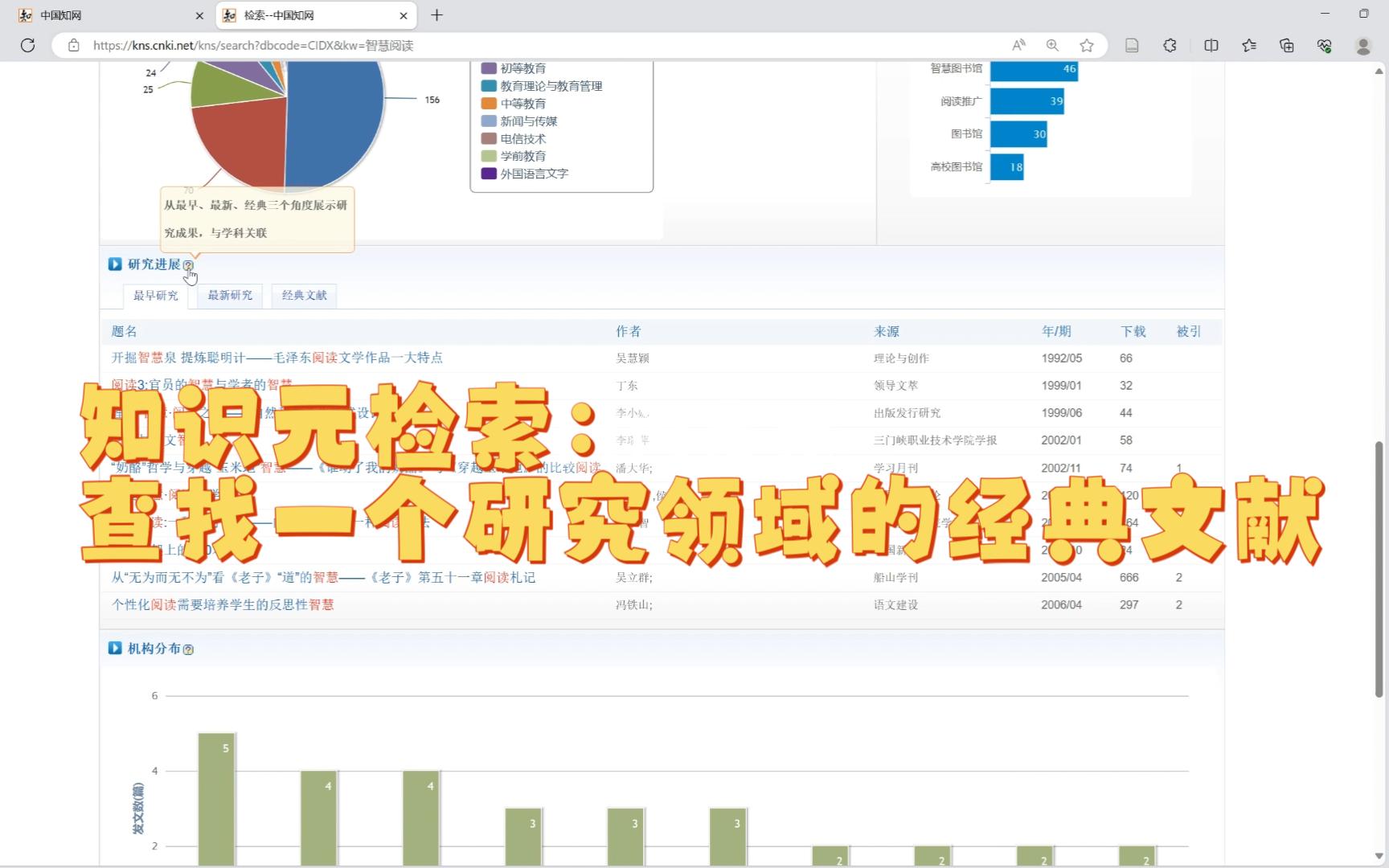Click author name 冯铁山

[634, 605]
